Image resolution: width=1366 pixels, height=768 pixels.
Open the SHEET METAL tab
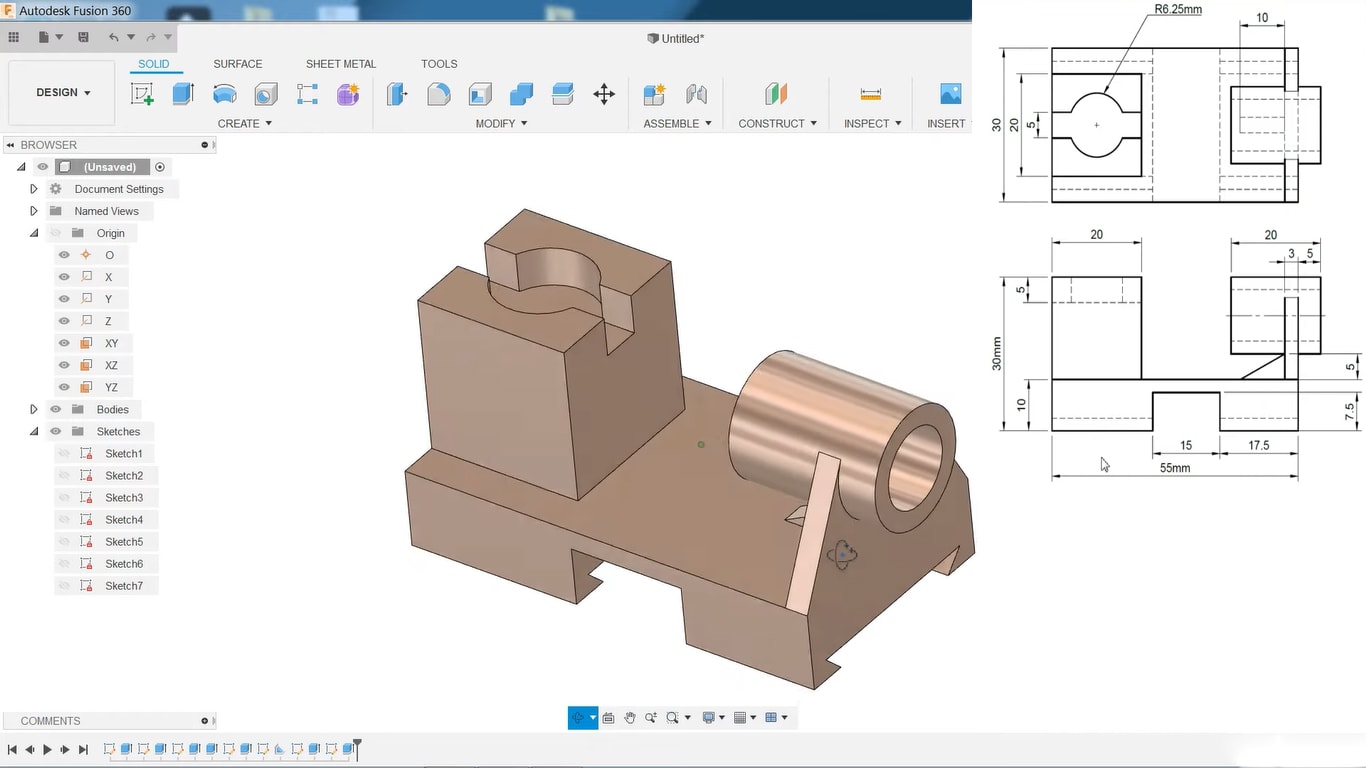[x=341, y=64]
